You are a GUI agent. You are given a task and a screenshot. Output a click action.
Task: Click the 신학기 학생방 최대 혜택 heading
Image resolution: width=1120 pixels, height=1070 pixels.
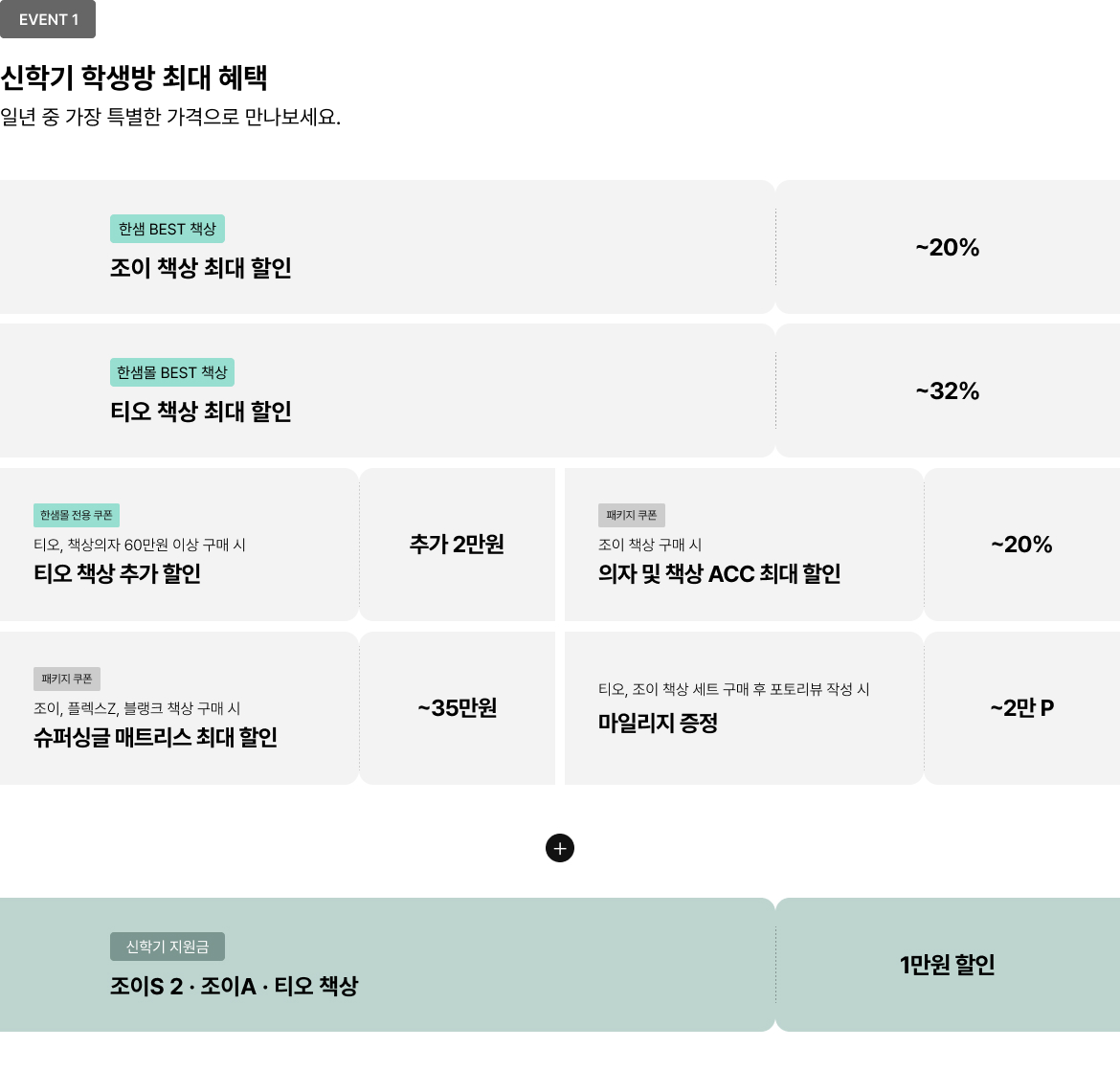(x=134, y=78)
